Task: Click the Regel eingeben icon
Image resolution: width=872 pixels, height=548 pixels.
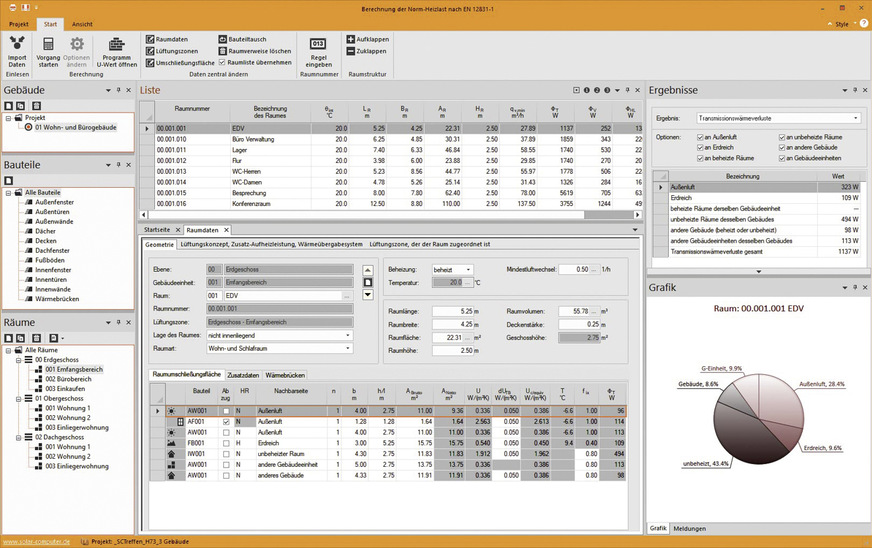Action: pyautogui.click(x=318, y=44)
